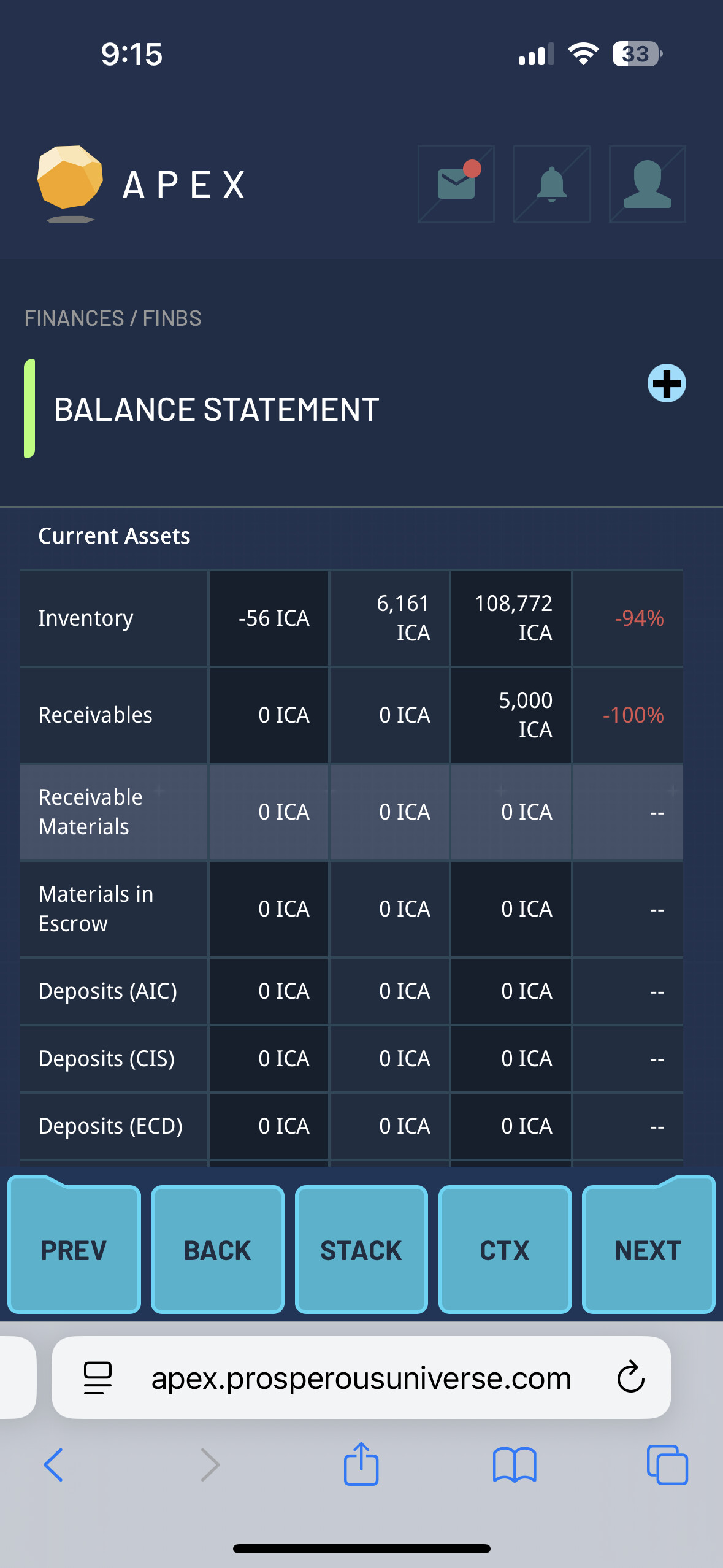Select the Inventory row label
This screenshot has width=723, height=1568.
click(x=86, y=618)
